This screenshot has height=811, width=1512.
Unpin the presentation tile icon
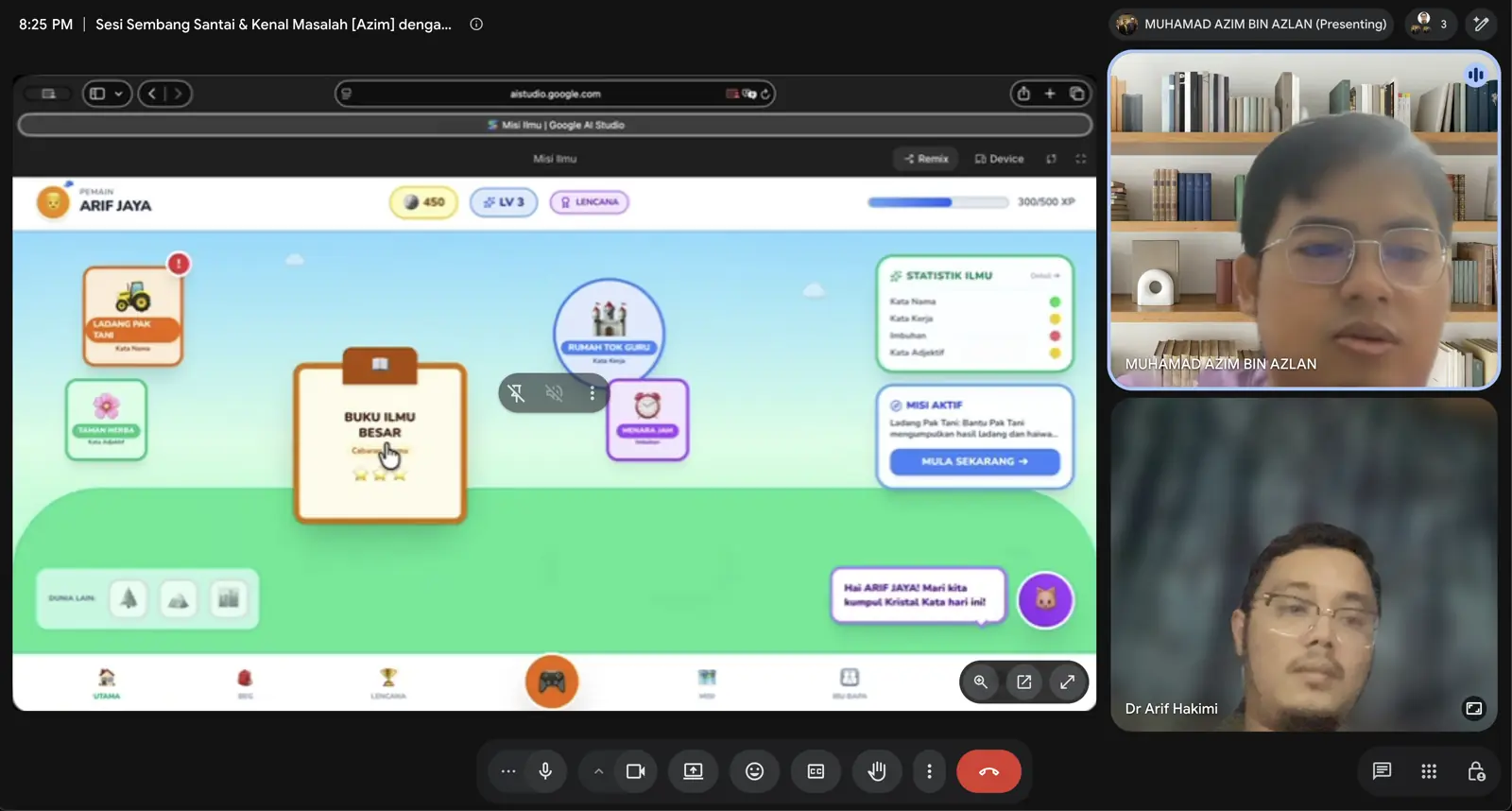click(x=516, y=393)
